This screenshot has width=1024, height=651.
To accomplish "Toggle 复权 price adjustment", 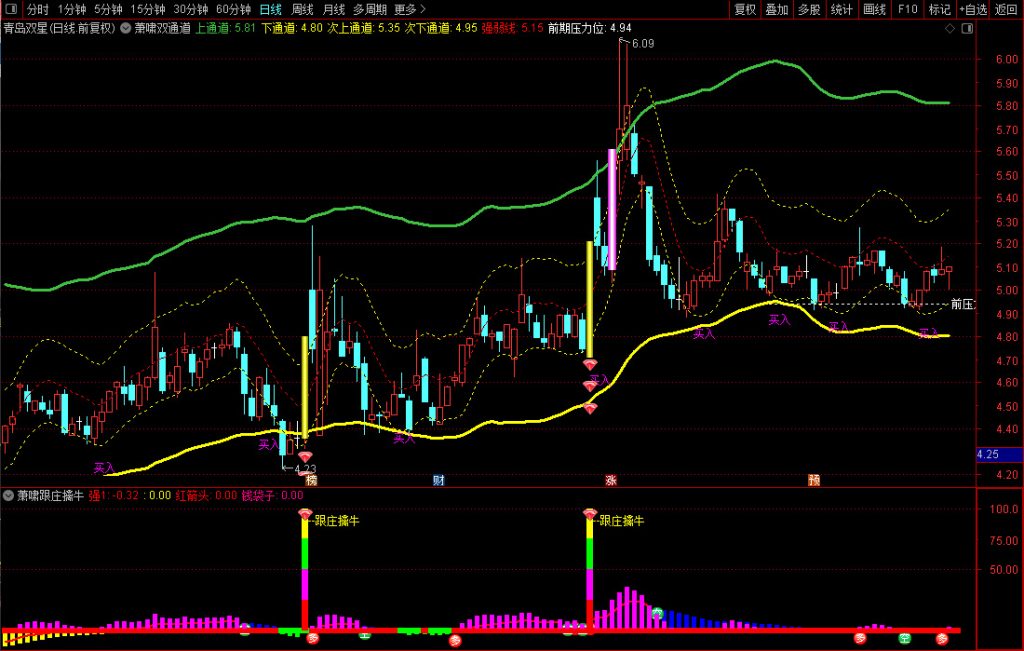I will coord(745,10).
